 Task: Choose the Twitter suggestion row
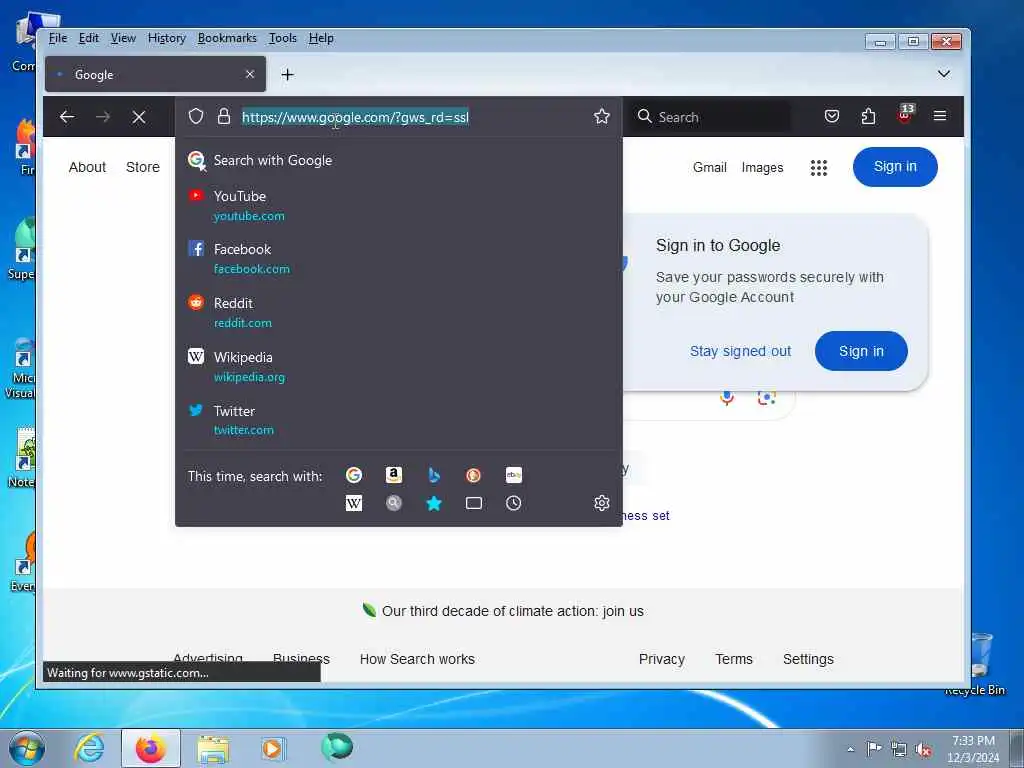click(x=398, y=420)
